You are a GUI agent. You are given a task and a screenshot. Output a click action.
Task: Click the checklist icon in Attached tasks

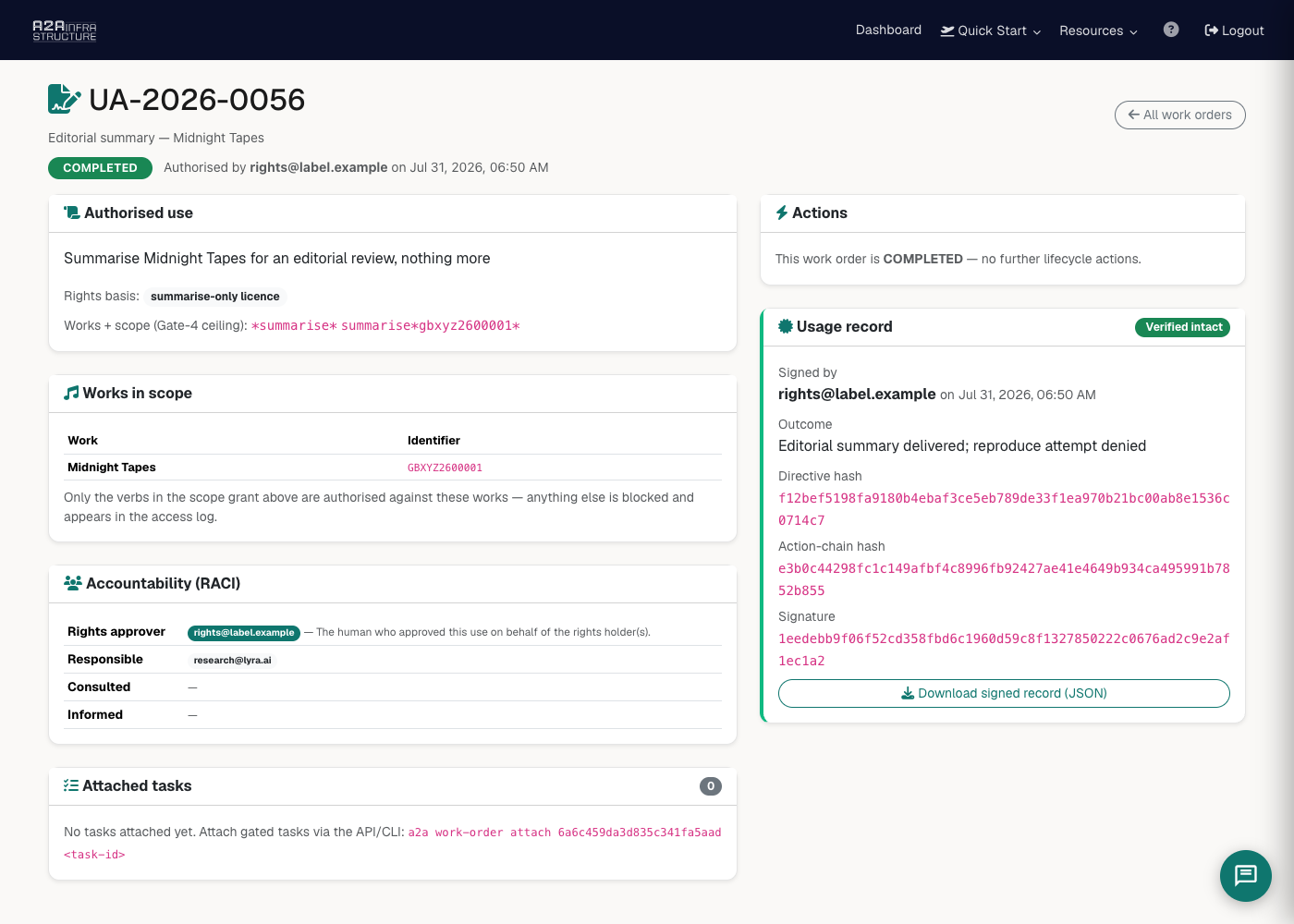click(71, 785)
